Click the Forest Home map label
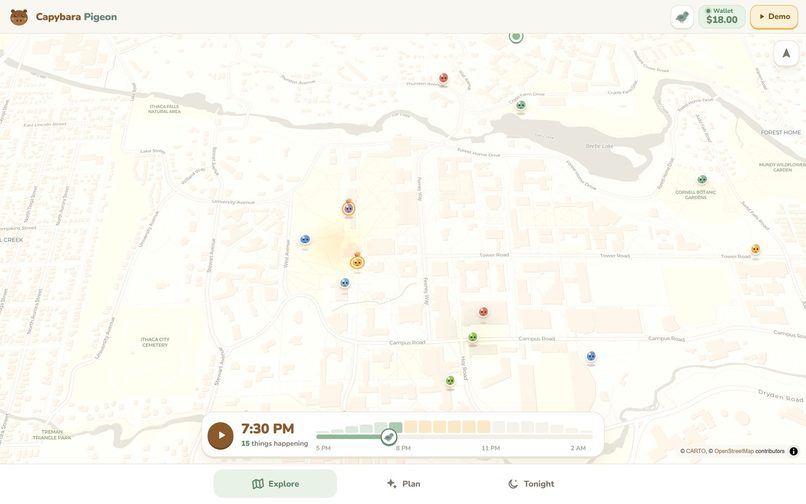Image resolution: width=806 pixels, height=504 pixels. [x=781, y=133]
